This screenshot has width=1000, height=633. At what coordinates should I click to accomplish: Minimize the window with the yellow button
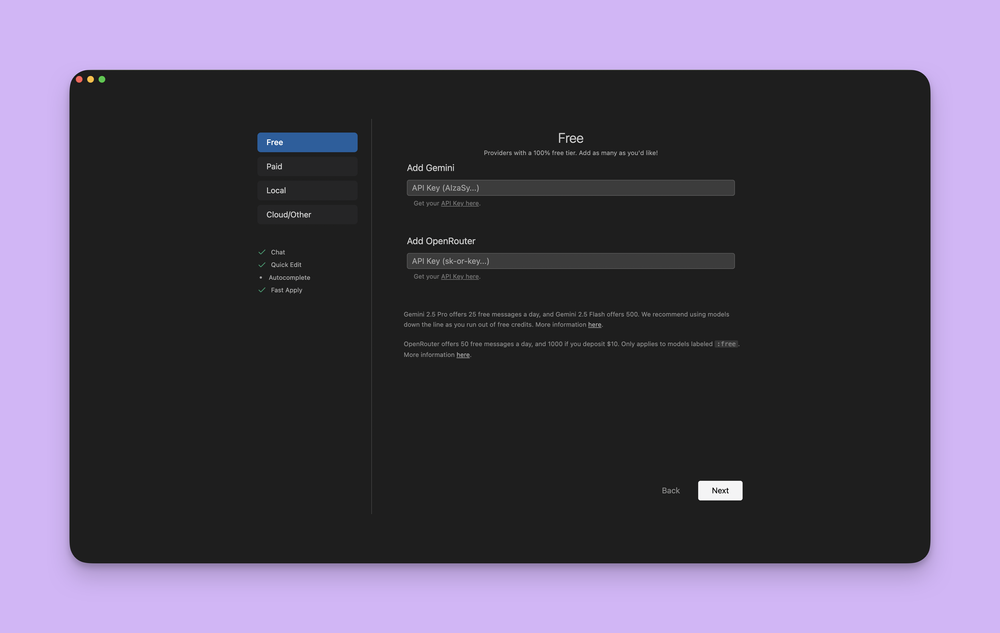pos(90,79)
